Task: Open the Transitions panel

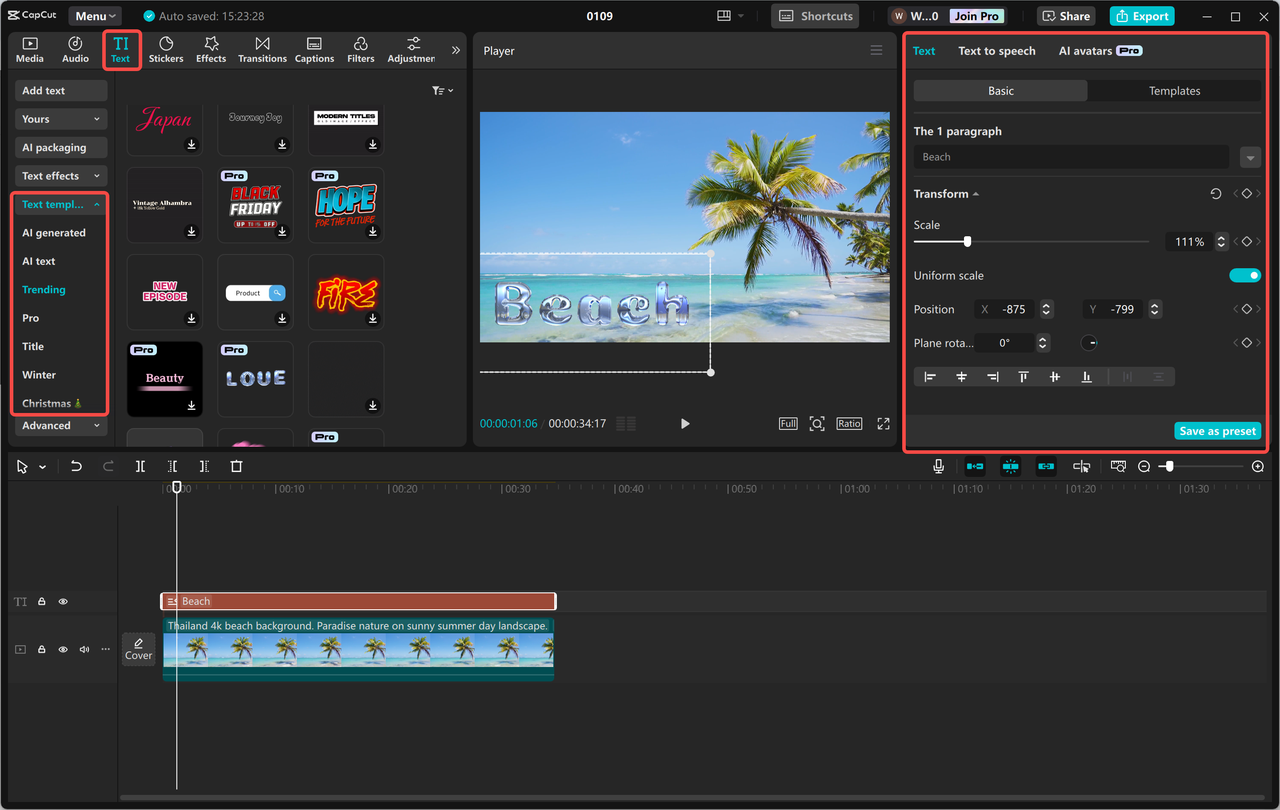Action: [262, 49]
